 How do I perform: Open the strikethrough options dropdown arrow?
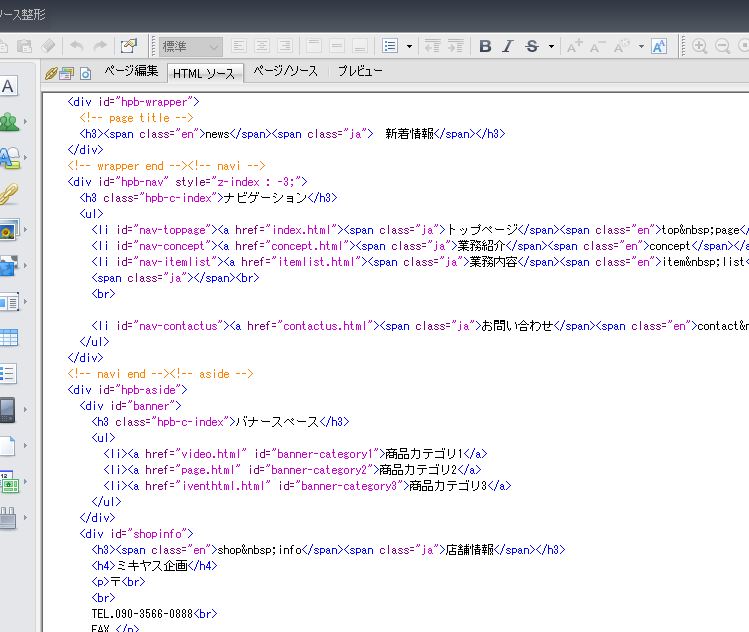click(552, 46)
